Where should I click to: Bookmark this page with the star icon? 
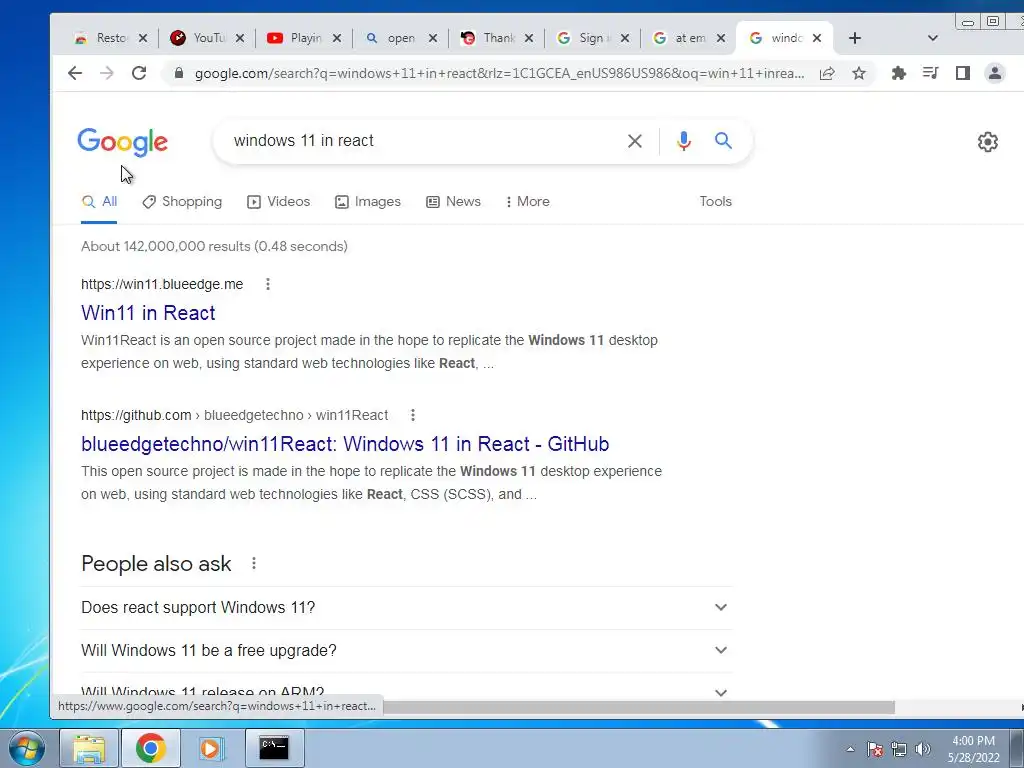coord(859,73)
